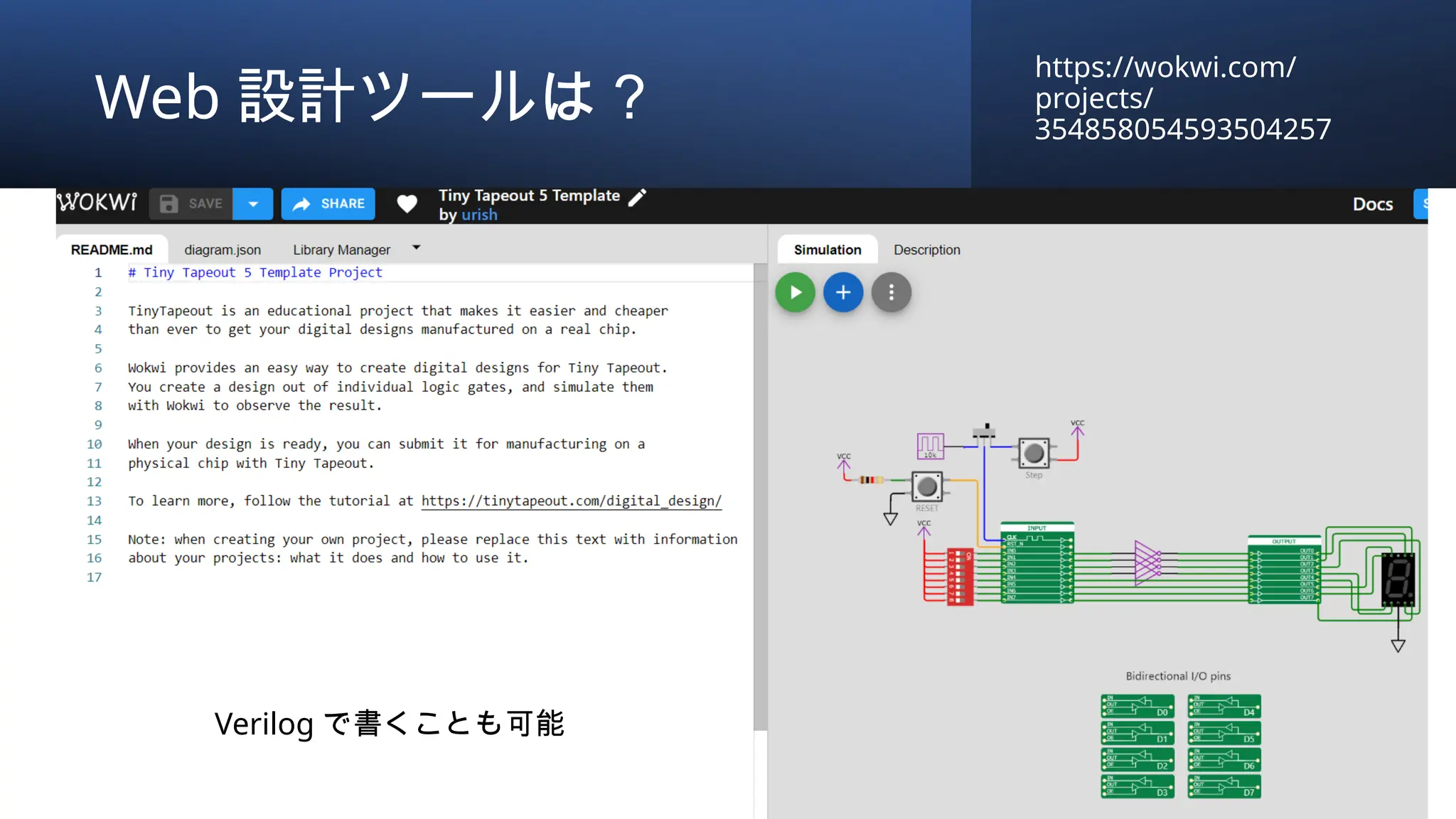This screenshot has width=1456, height=819.
Task: Toggle the slide switch above the clock wire
Action: [985, 432]
